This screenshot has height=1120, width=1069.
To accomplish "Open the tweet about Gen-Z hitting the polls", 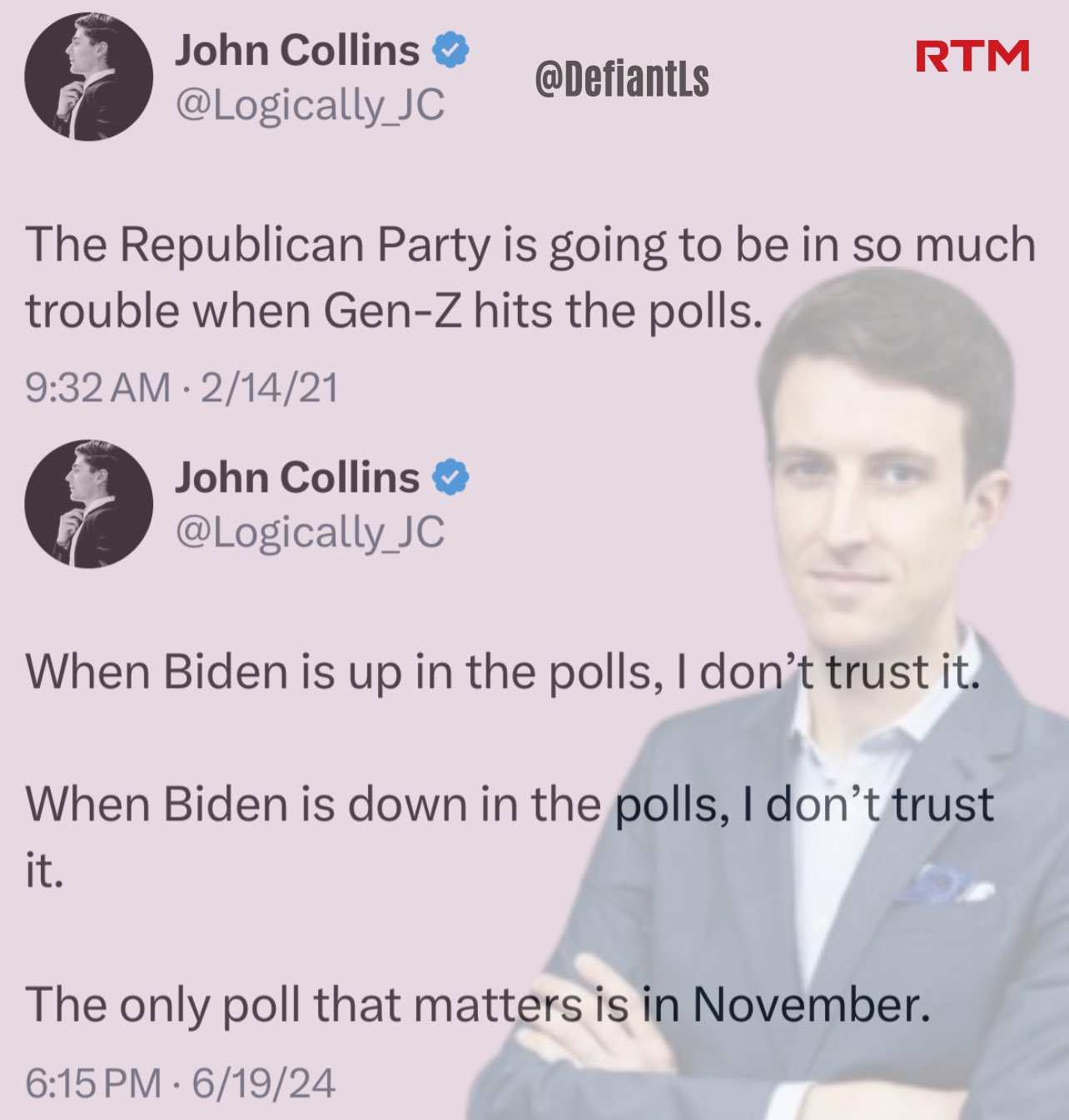I will coord(530,278).
